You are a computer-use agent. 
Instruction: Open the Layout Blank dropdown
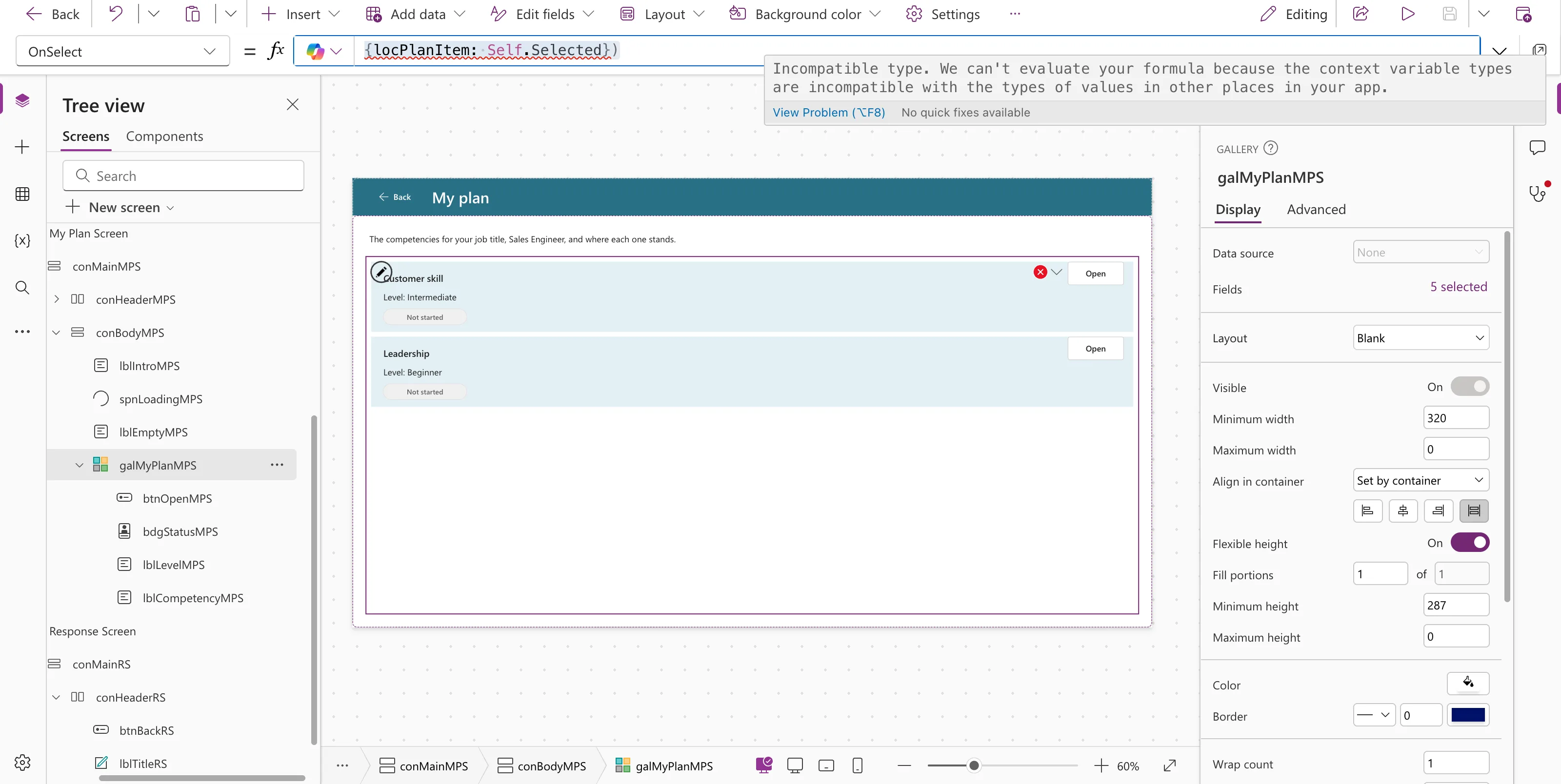pyautogui.click(x=1421, y=338)
